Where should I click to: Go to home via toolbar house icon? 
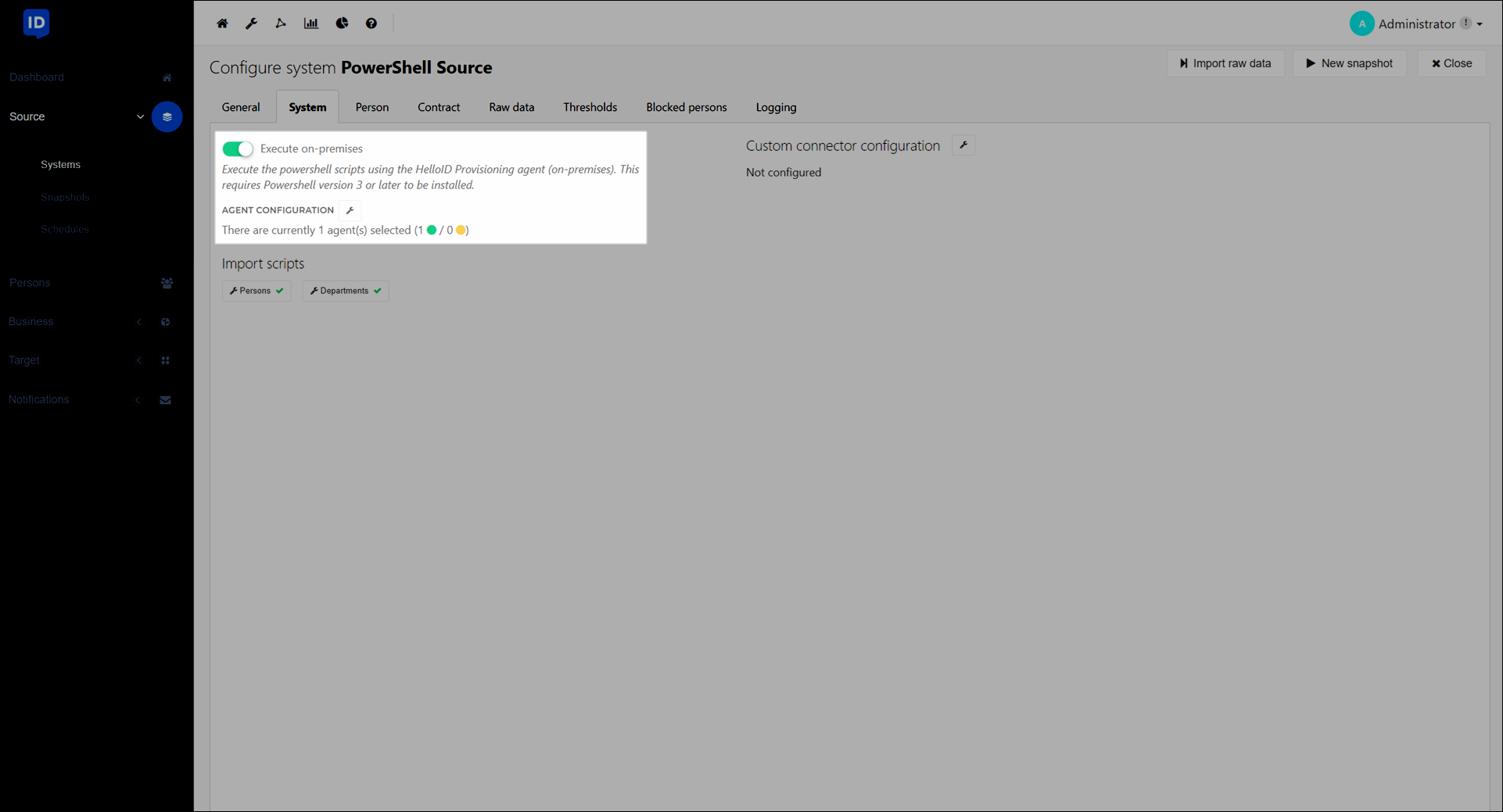coord(222,23)
